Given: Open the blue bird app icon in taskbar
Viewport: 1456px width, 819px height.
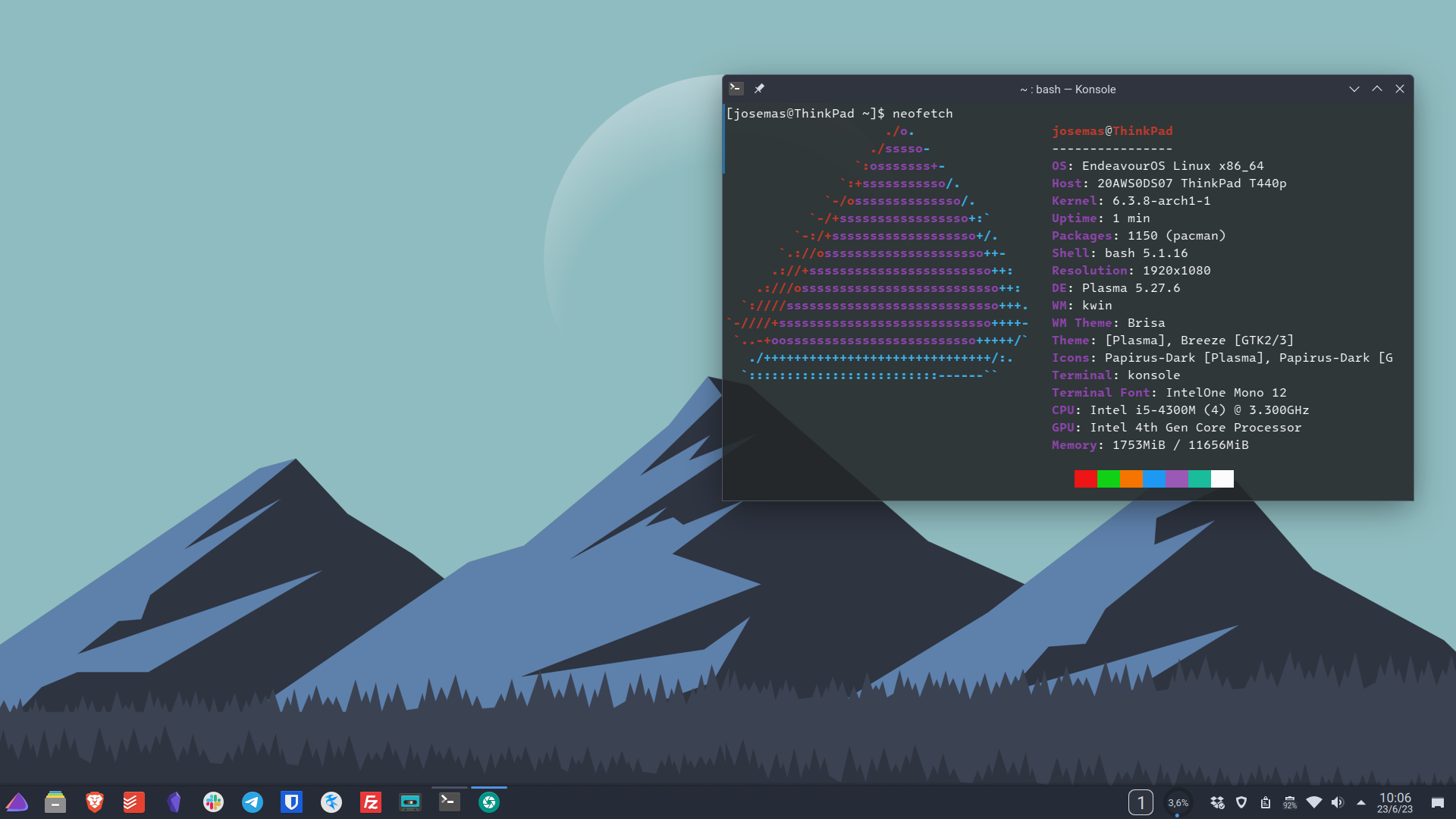Looking at the screenshot, I should point(331,802).
